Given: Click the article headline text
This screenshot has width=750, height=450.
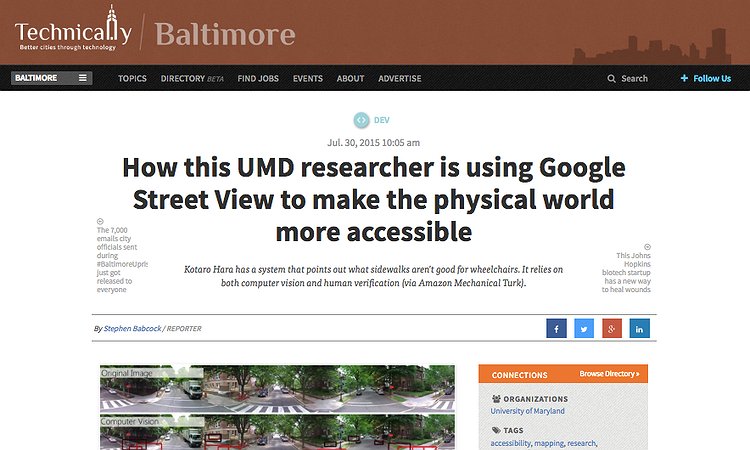Looking at the screenshot, I should pos(374,199).
